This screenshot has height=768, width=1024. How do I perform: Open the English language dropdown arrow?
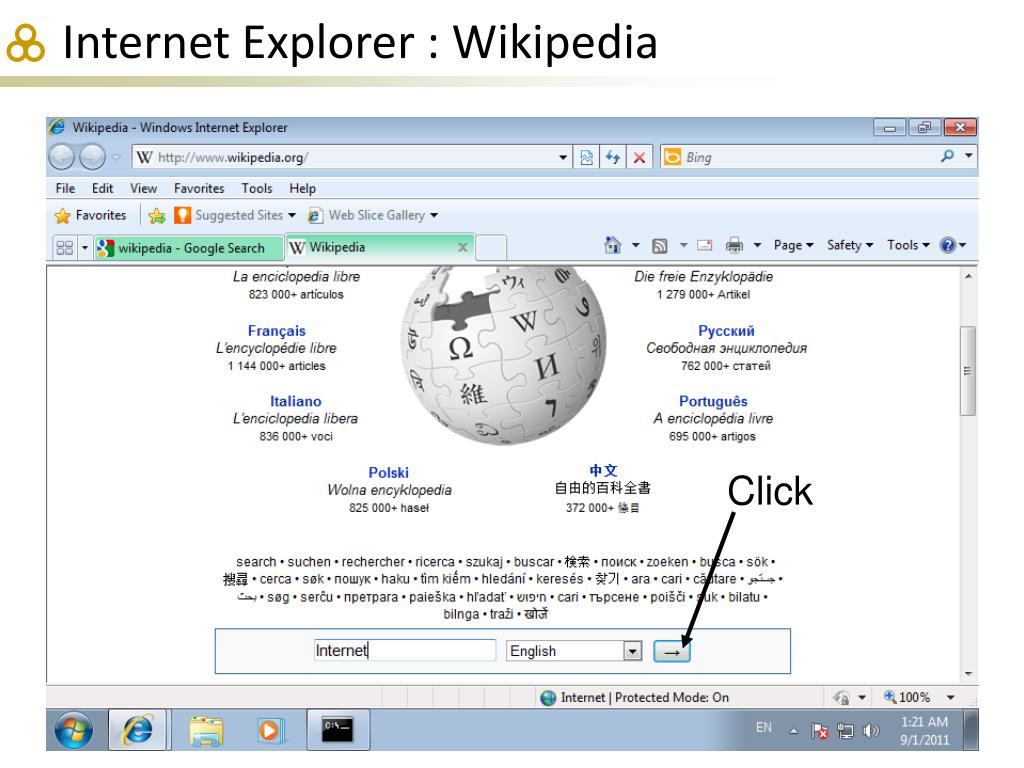[x=632, y=651]
